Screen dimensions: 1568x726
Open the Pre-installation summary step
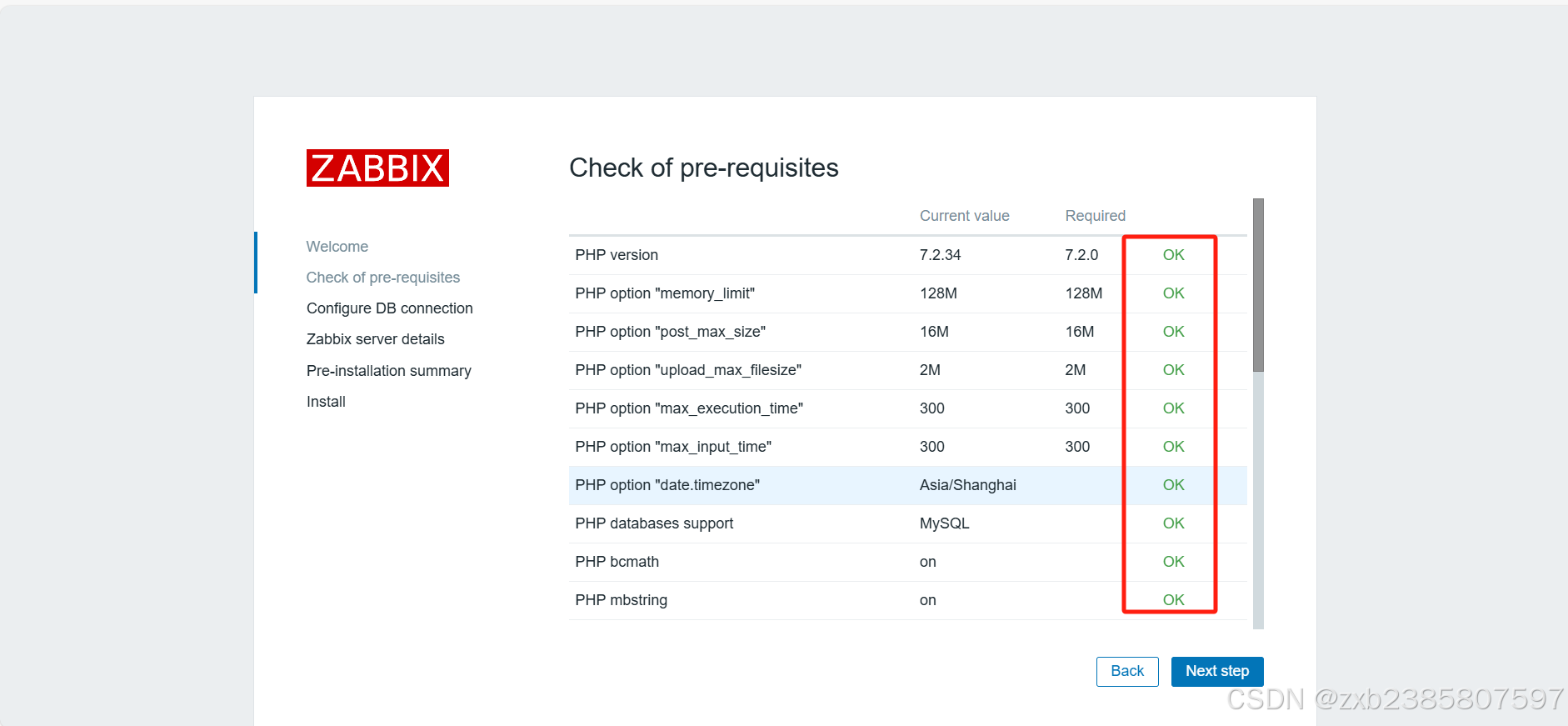click(388, 370)
